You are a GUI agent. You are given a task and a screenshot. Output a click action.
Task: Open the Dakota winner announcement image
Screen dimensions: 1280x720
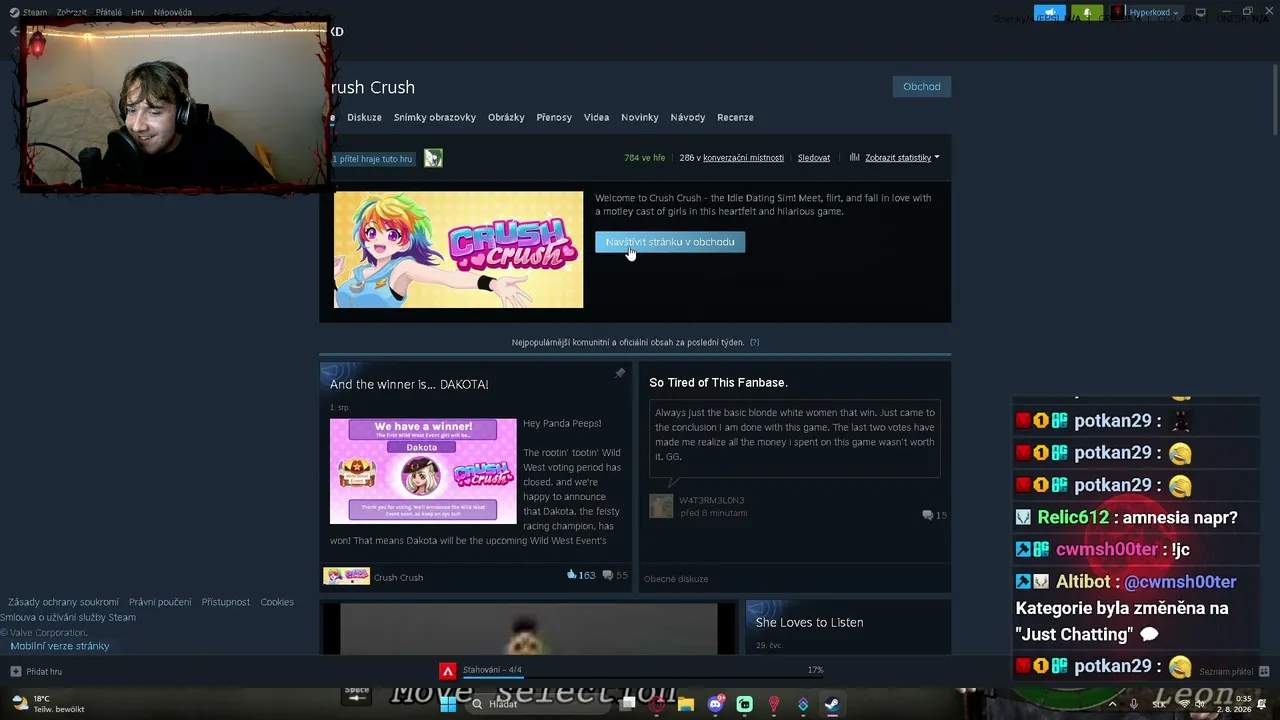click(423, 471)
